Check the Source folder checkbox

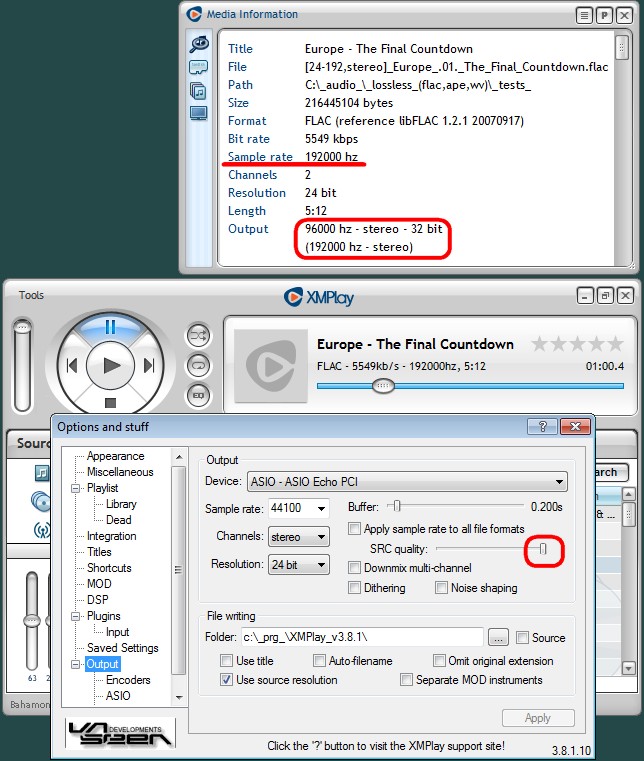tap(522, 637)
